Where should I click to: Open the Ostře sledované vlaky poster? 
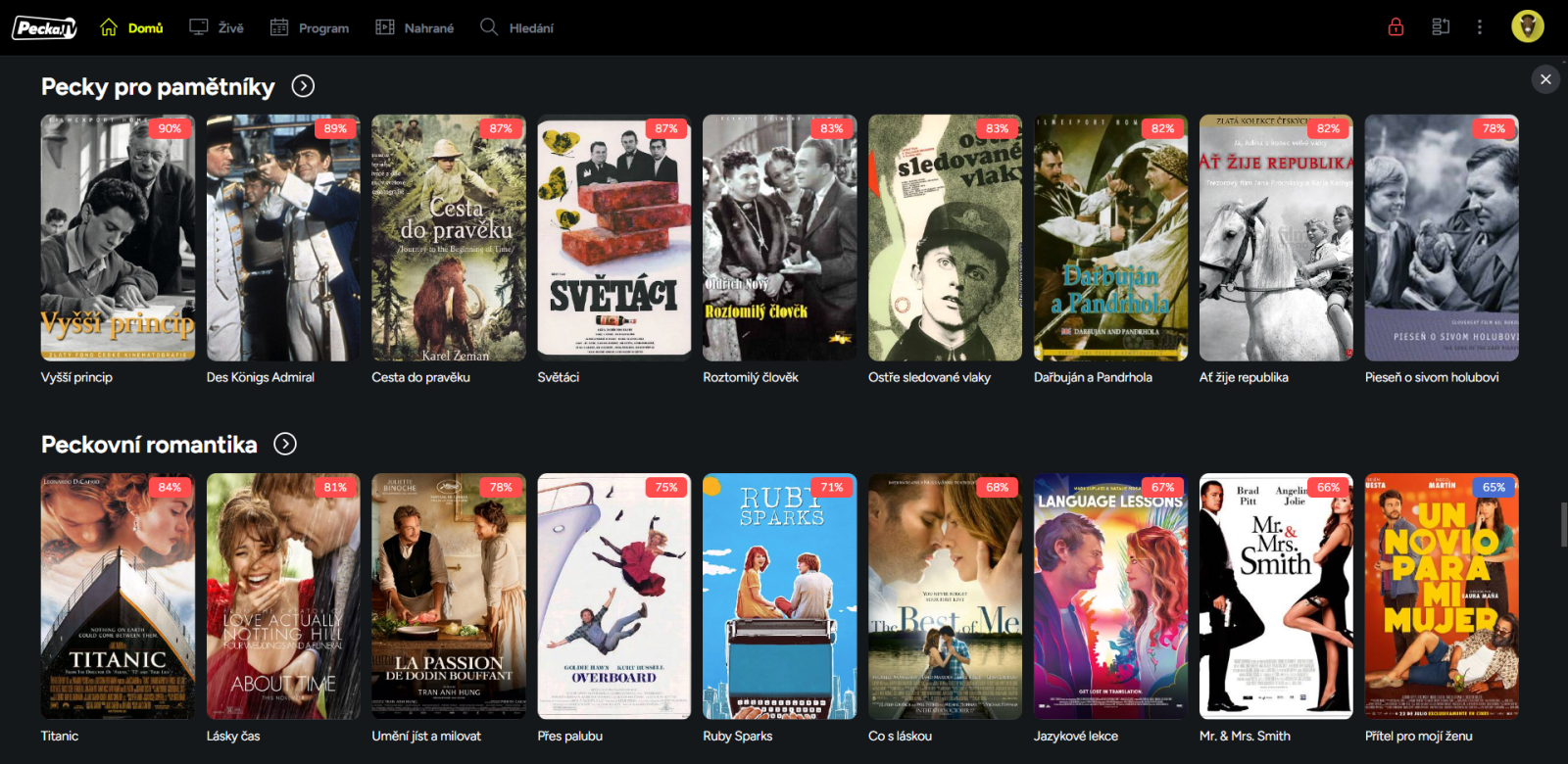(946, 238)
